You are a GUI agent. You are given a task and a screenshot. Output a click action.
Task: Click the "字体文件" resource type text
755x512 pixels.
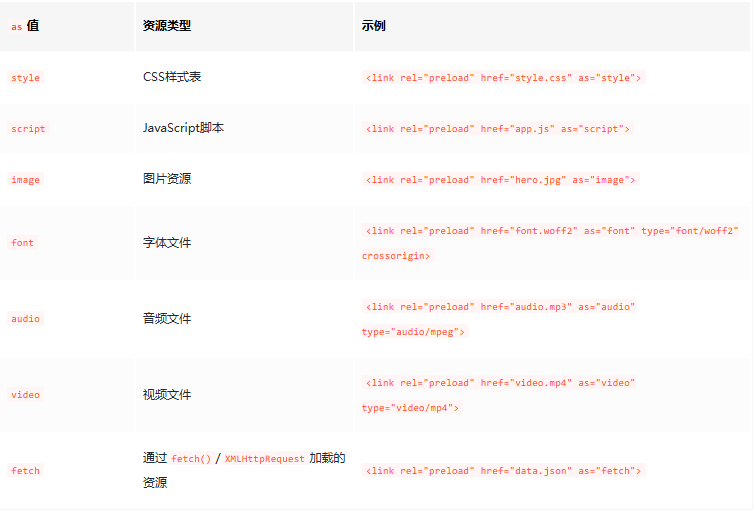[x=167, y=243]
